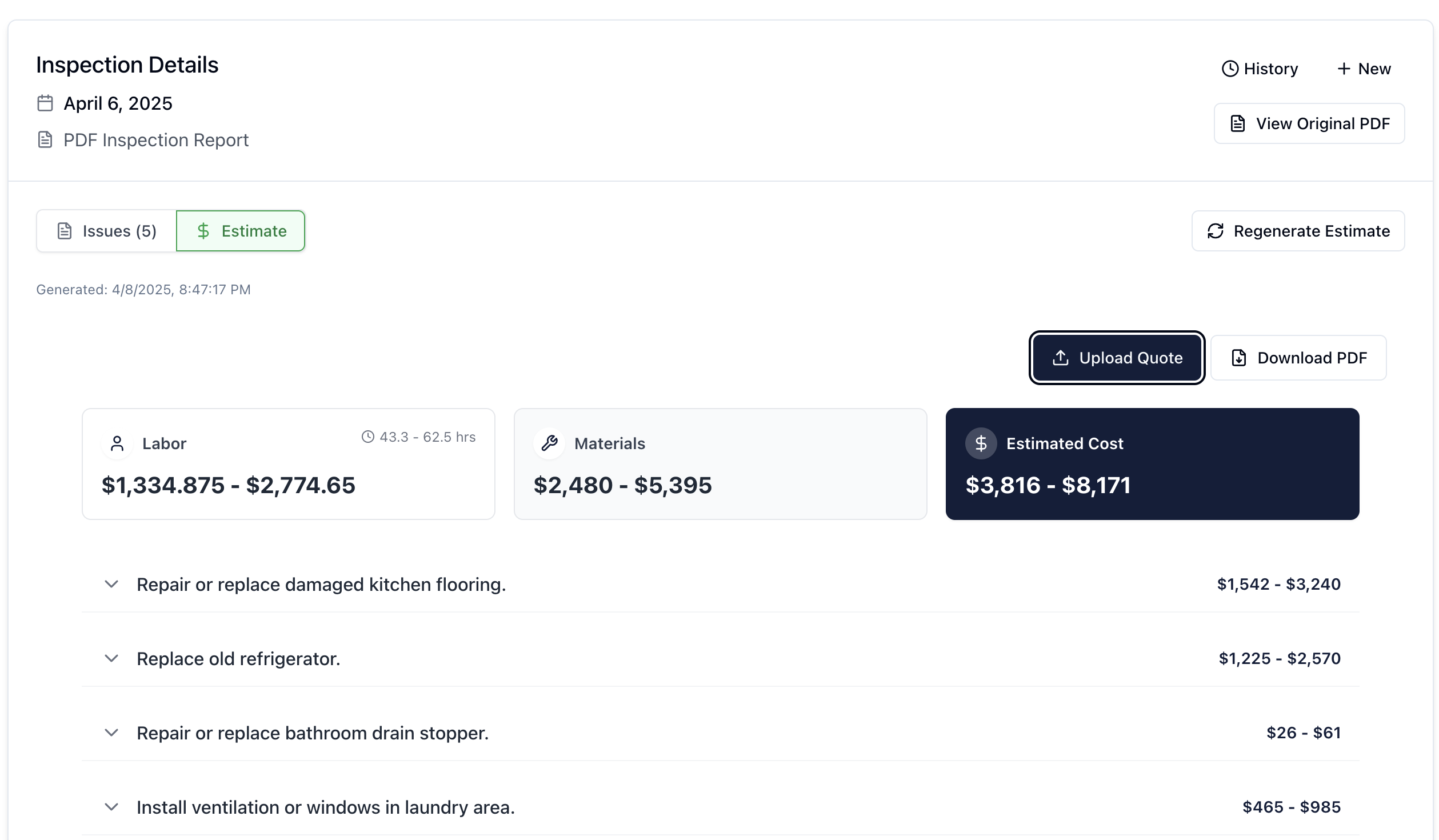
Task: Expand the bathroom drain stopper item
Action: click(x=111, y=733)
